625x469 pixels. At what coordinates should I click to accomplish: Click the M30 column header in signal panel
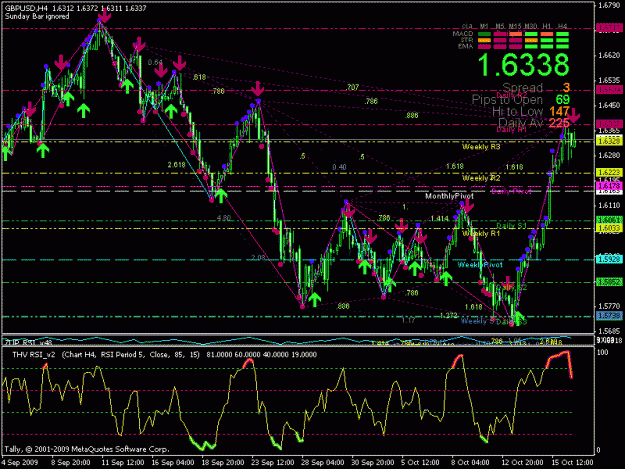531,26
